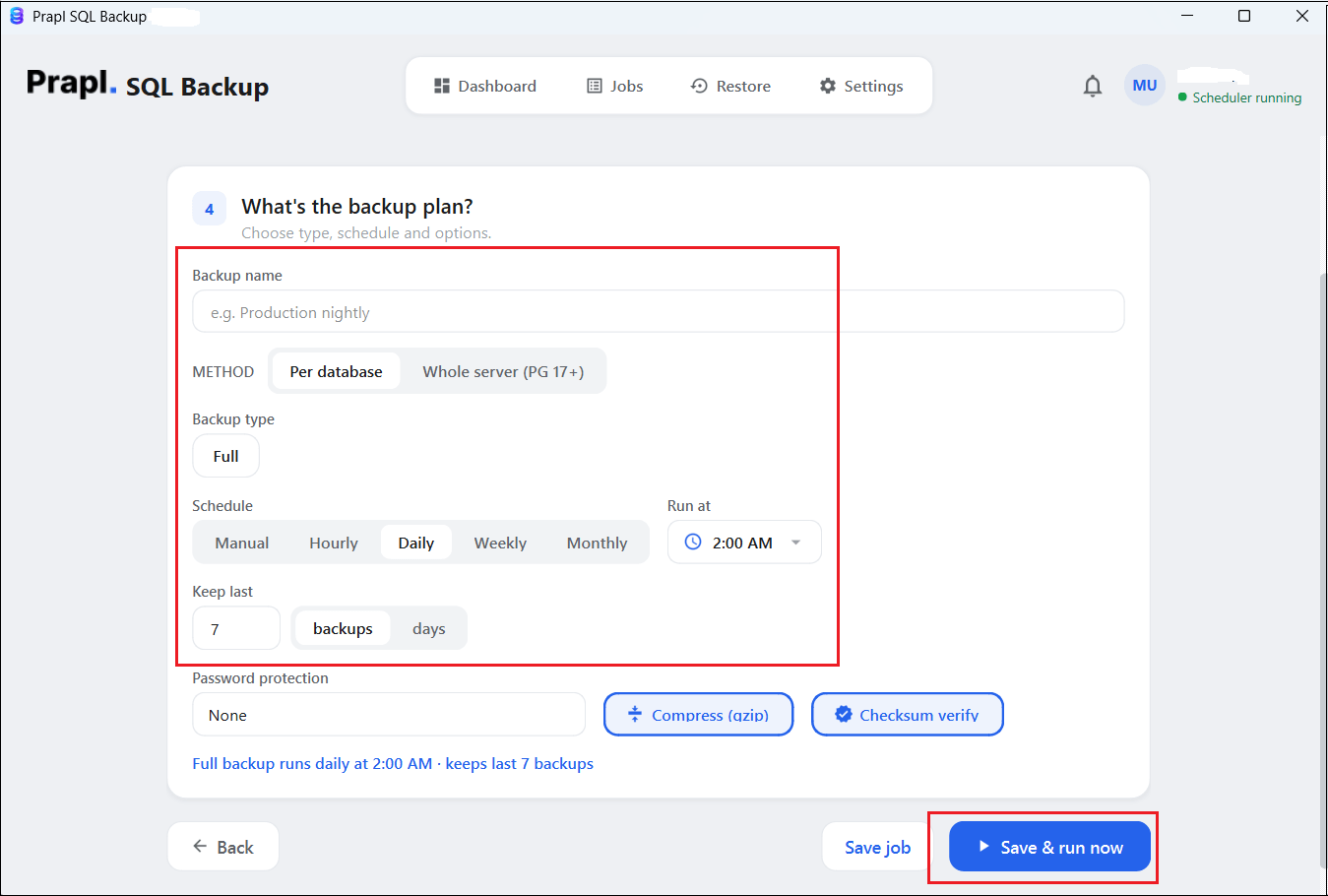
Task: Click the Save job button
Action: pos(877,847)
